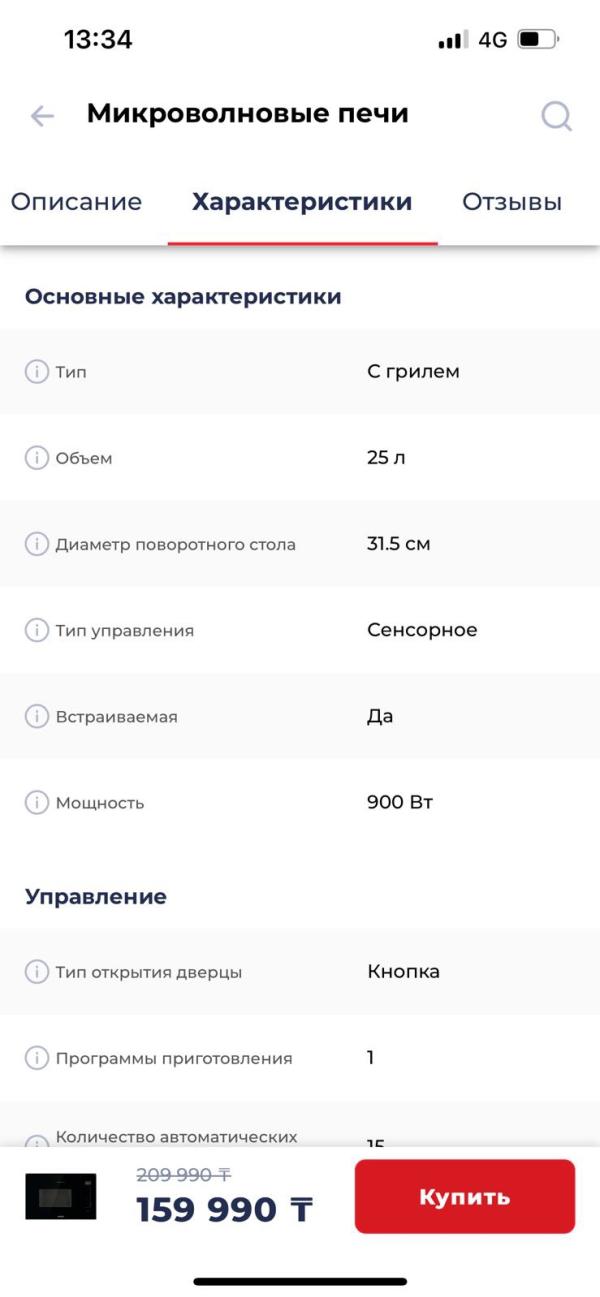Switch to the Описание tab
The image size is (600, 1297).
(76, 202)
